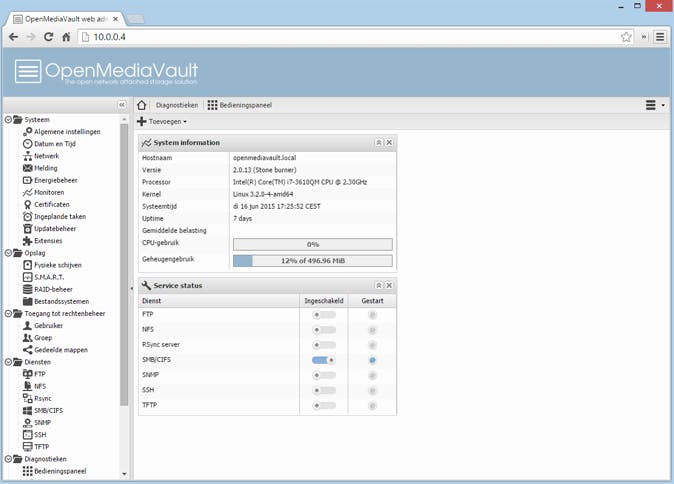
Task: Open top-right hamburger user menu
Action: click(655, 105)
